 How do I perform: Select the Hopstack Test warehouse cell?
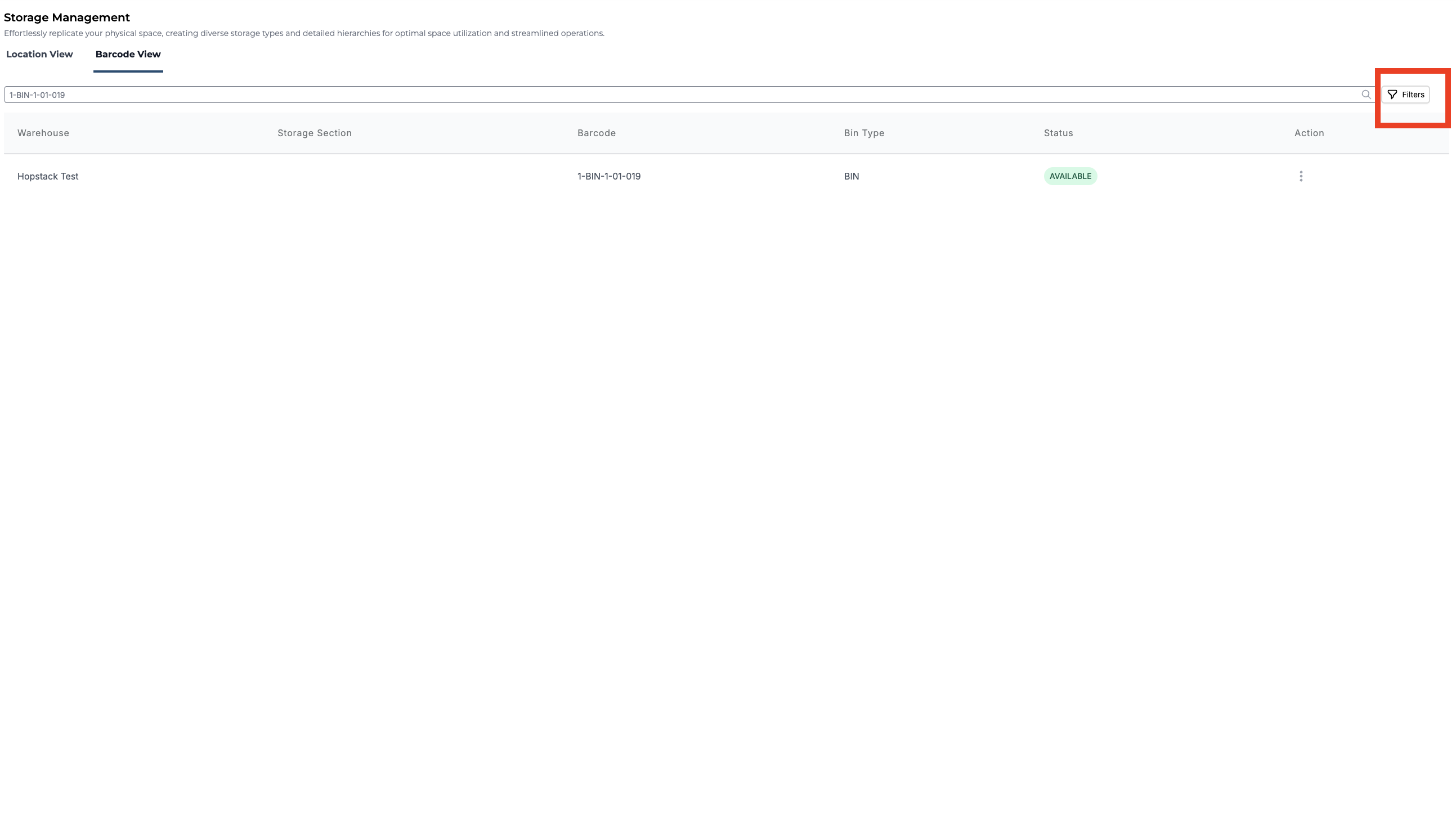pos(48,177)
